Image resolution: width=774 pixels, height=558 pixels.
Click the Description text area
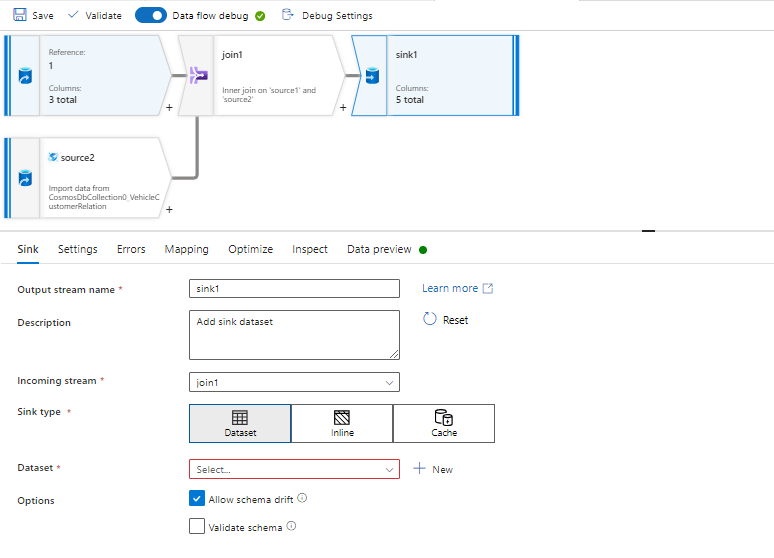294,335
